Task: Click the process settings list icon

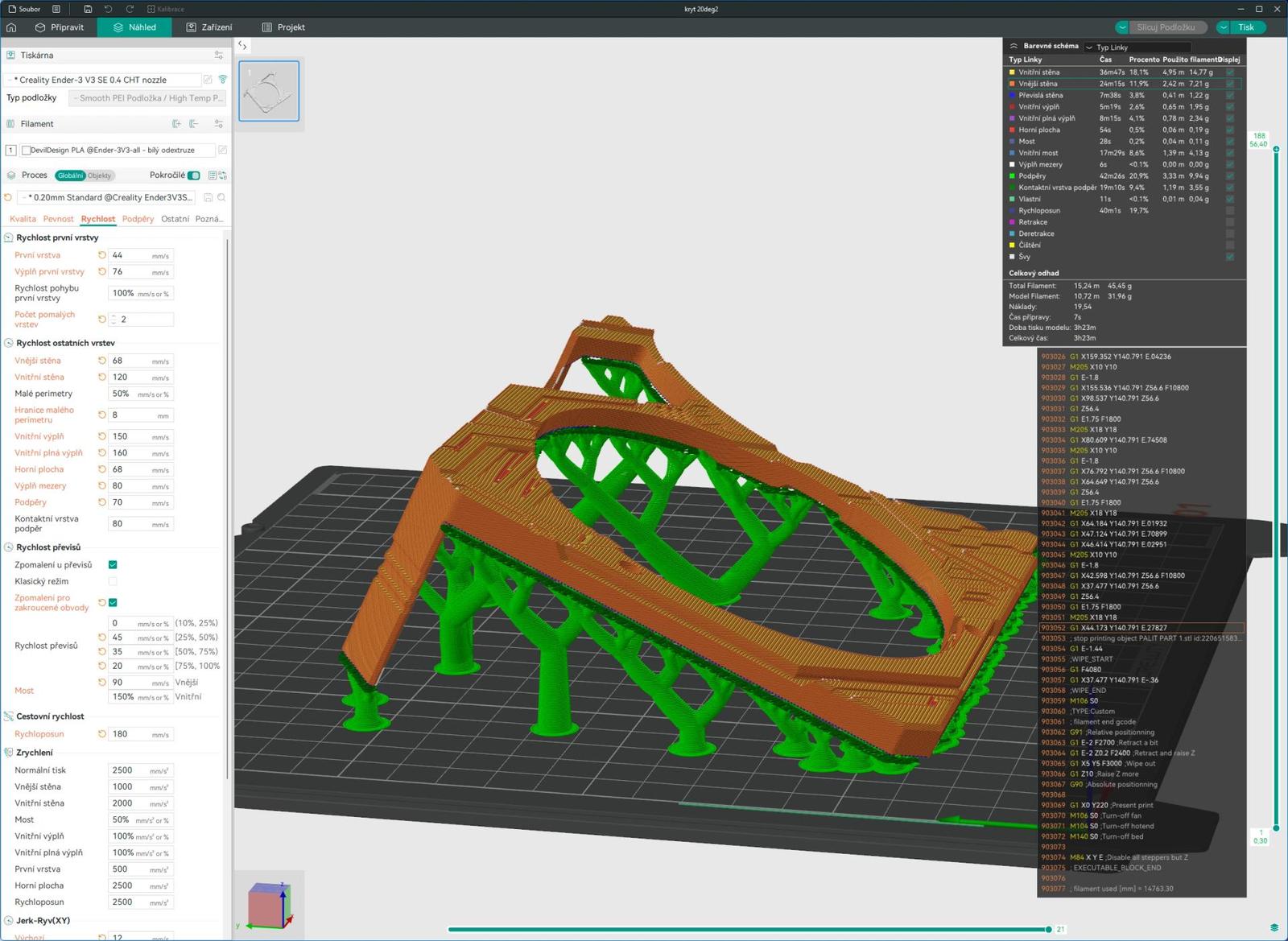Action: pyautogui.click(x=213, y=175)
